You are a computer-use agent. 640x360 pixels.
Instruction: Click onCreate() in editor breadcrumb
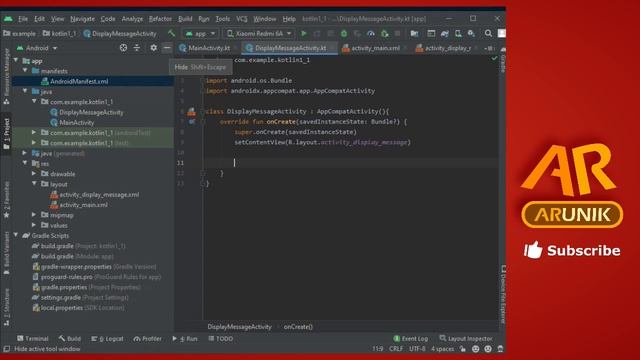click(298, 327)
